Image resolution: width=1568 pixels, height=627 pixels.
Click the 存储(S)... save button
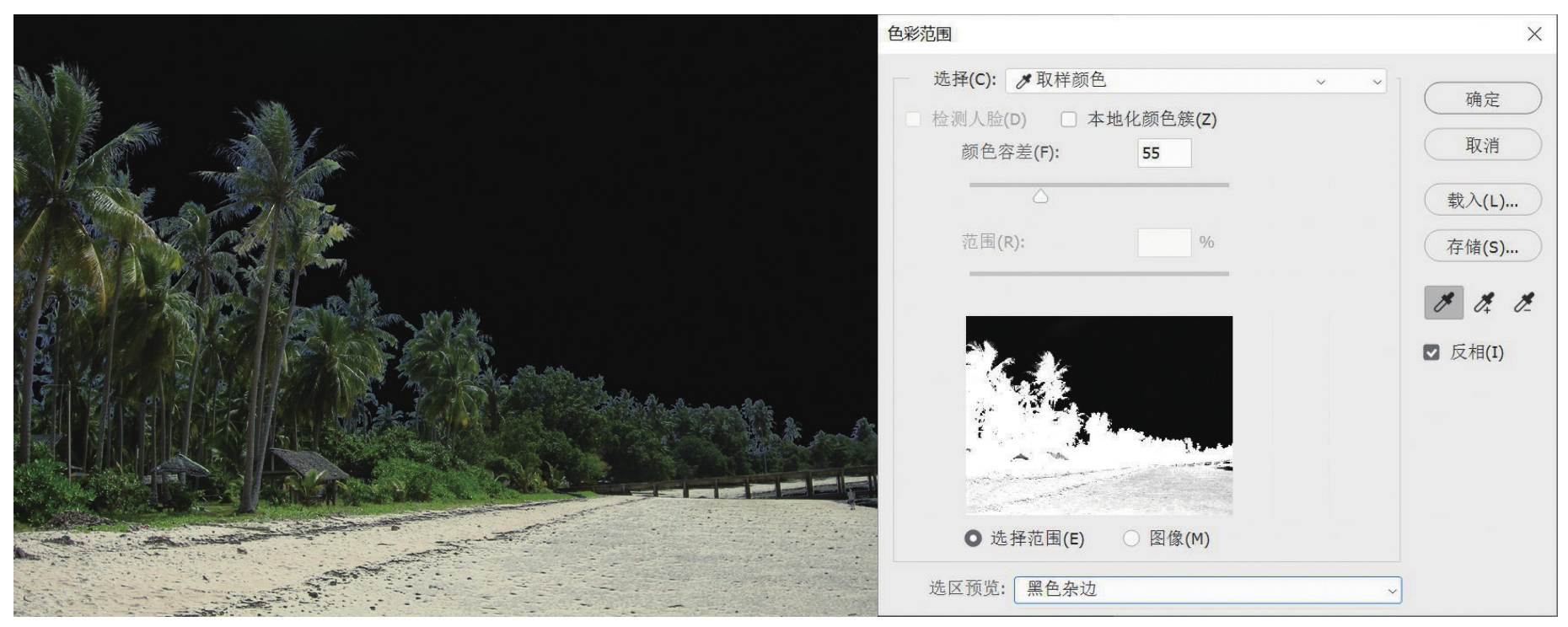coord(1483,247)
